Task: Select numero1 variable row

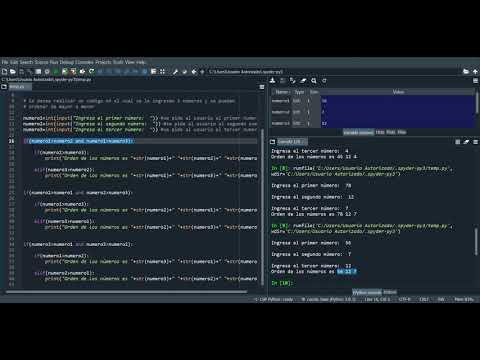Action: pyautogui.click(x=373, y=101)
